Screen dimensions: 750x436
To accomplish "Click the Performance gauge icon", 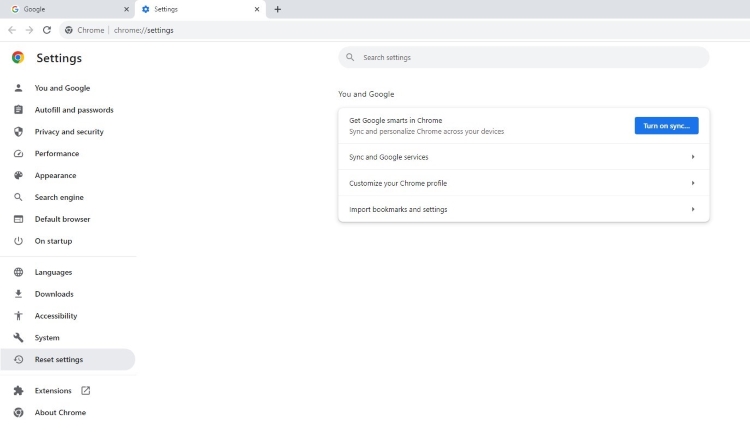I will (18, 153).
